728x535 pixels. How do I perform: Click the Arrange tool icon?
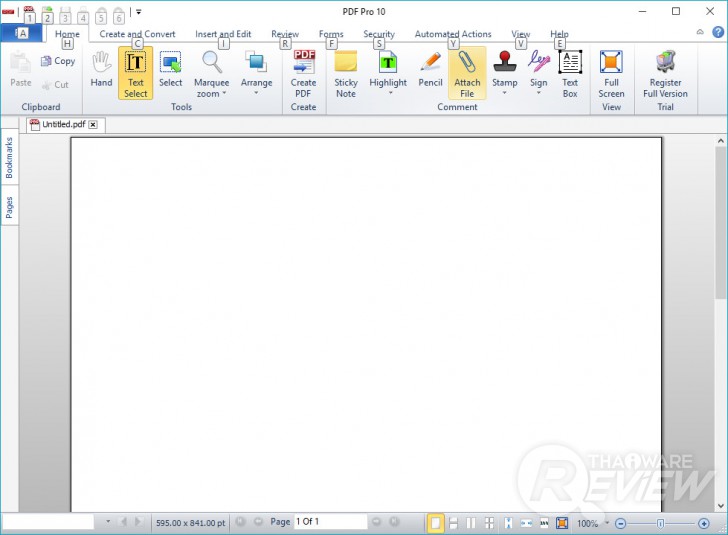click(x=256, y=62)
